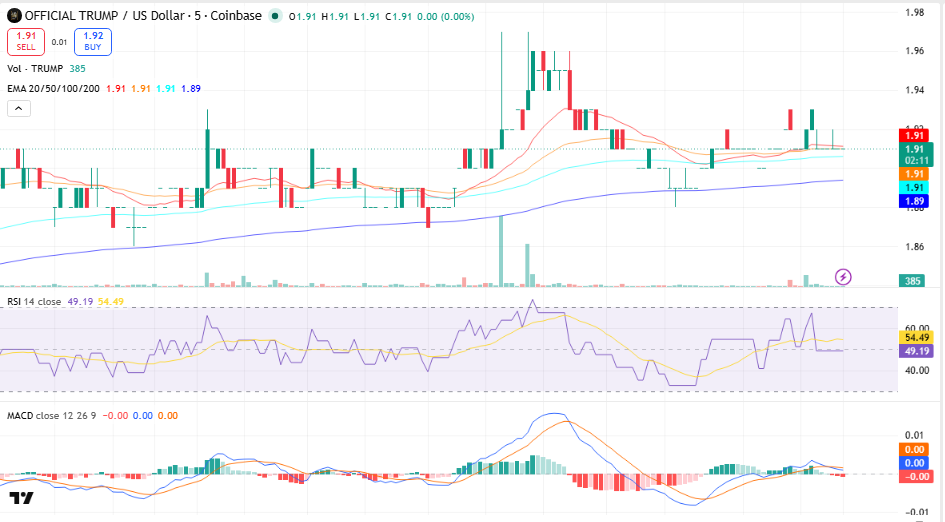This screenshot has width=945, height=522.
Task: Click the 1.91 SELL button
Action: pyautogui.click(x=26, y=42)
